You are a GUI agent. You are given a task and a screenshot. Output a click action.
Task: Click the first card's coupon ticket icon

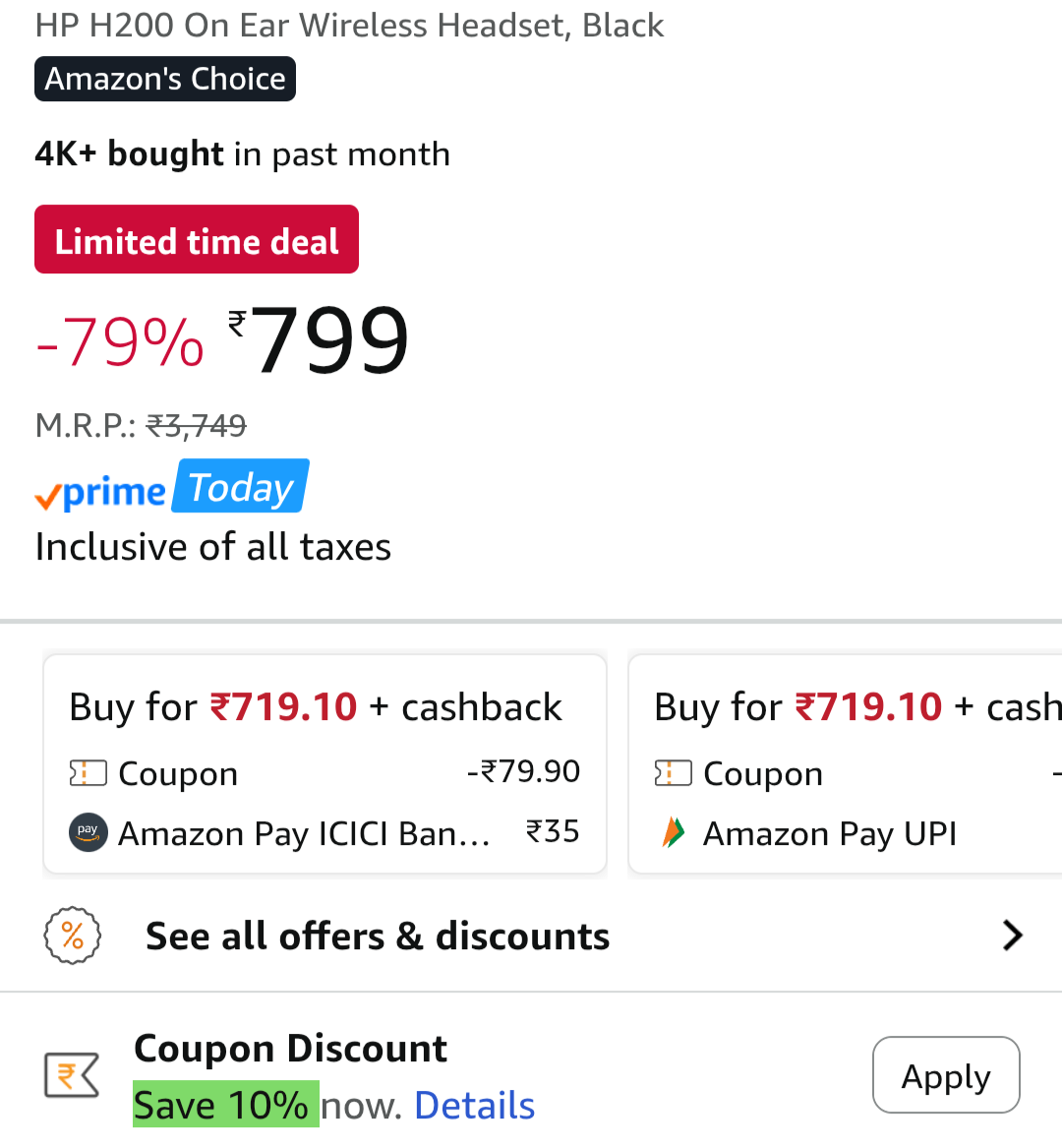(88, 773)
